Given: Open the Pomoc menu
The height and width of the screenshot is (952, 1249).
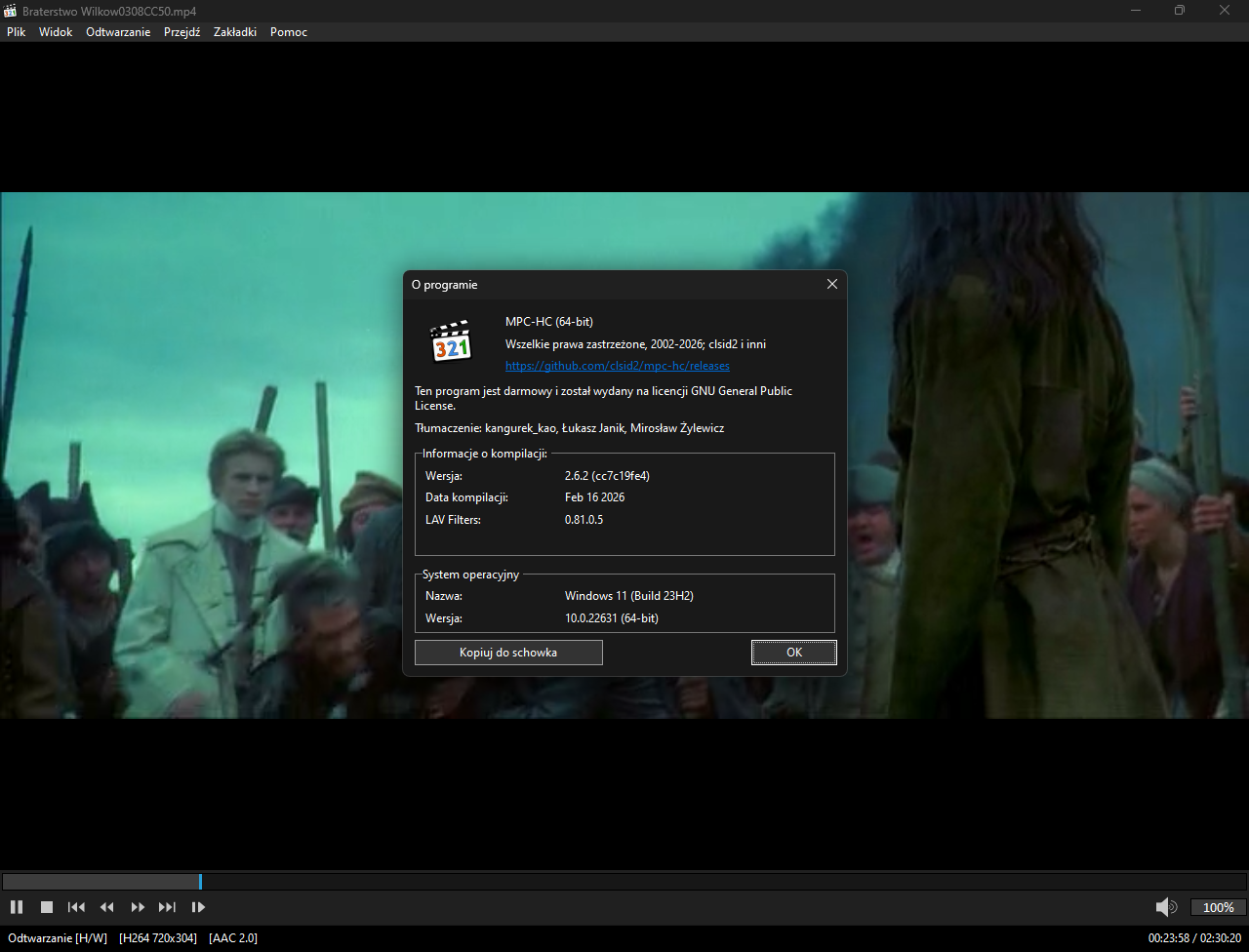Looking at the screenshot, I should [x=289, y=32].
